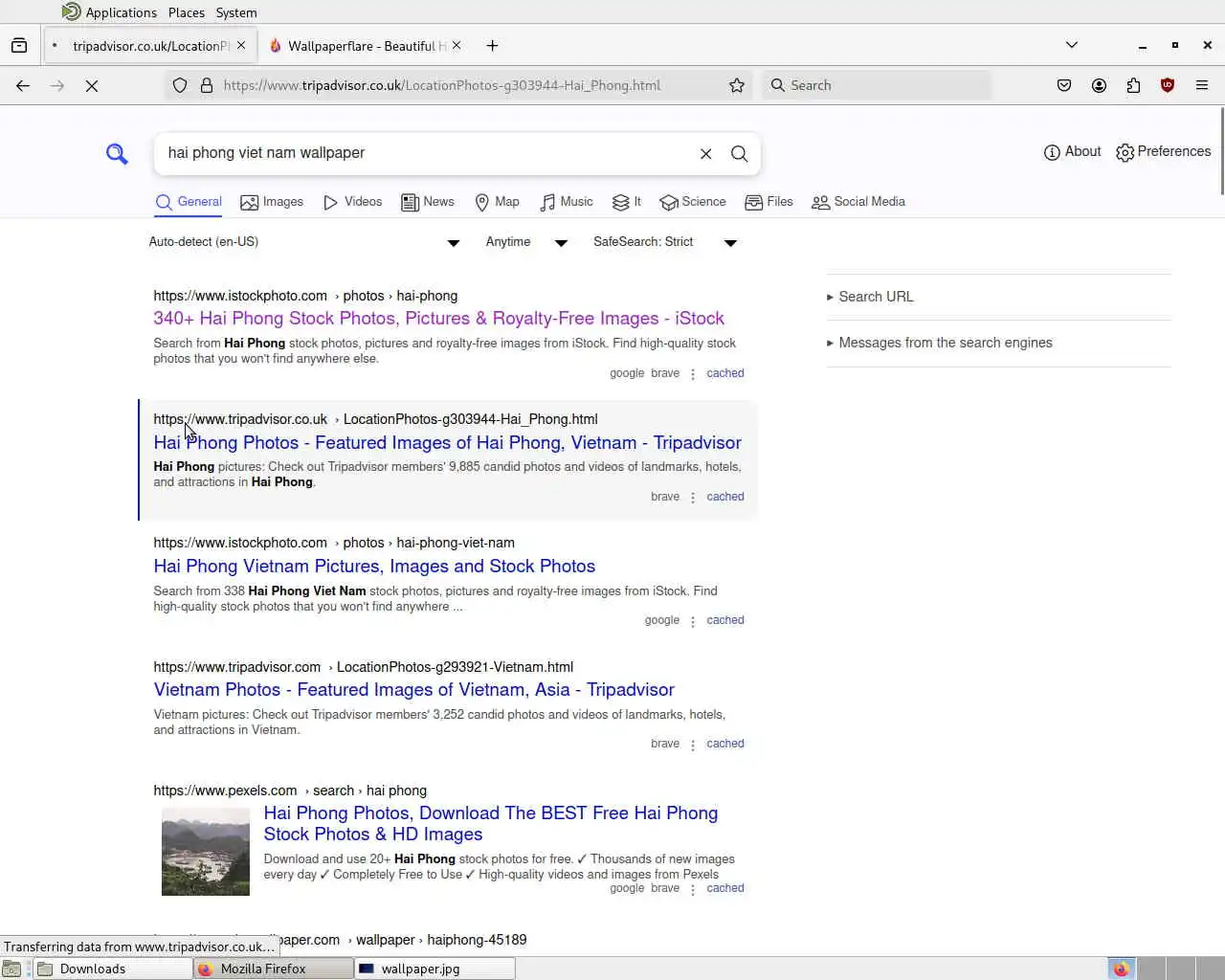Open cached version of tripadvisor.com Vietnam result
This screenshot has height=980, width=1225.
724,744
